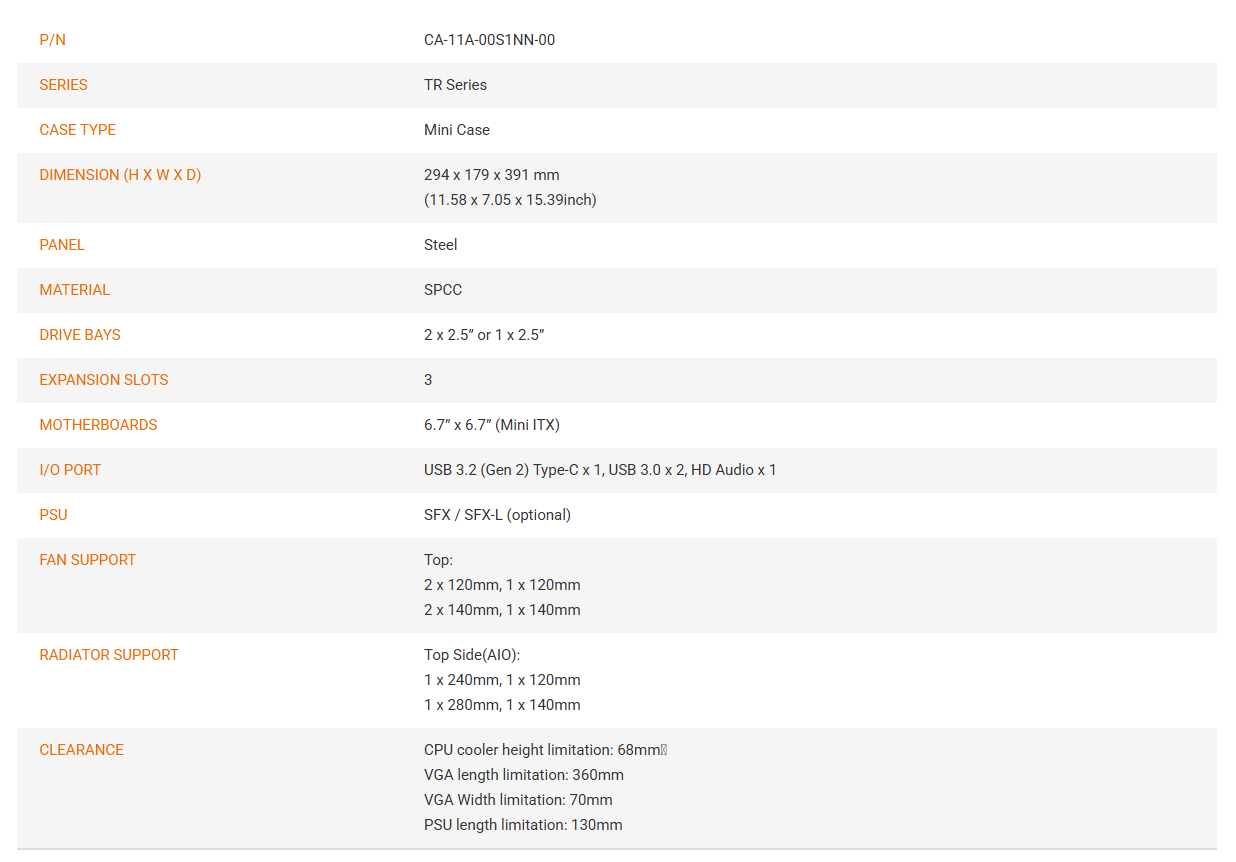The image size is (1236, 862).
Task: Click the SERIES row label
Action: (63, 85)
